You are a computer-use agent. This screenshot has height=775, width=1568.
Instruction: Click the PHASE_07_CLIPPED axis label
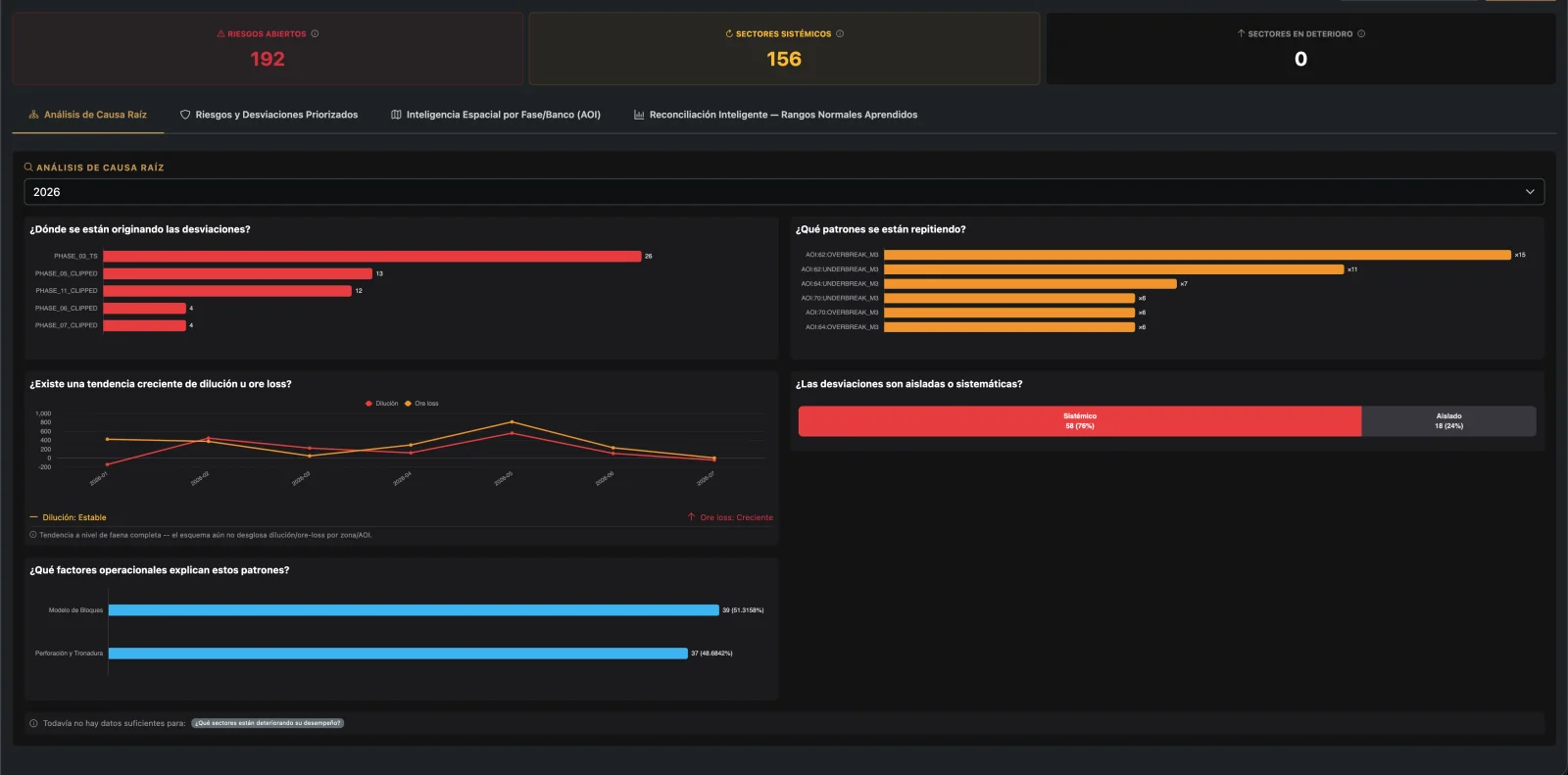click(x=67, y=325)
